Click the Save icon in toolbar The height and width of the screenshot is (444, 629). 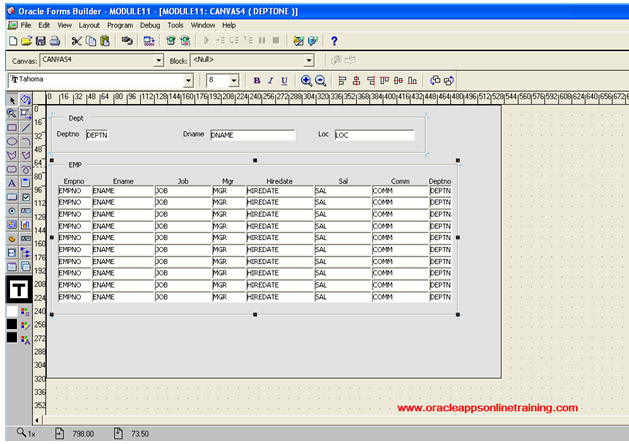coord(40,41)
